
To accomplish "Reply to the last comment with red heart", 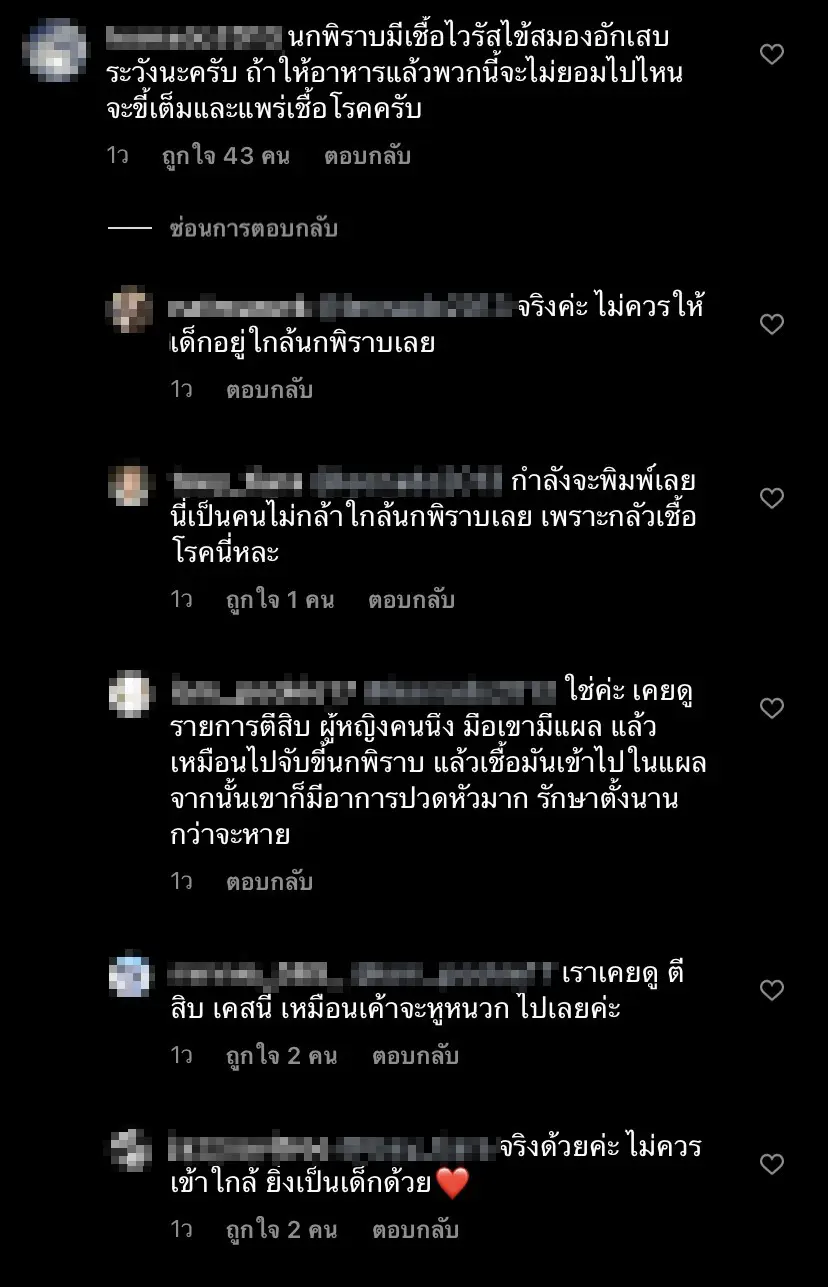I will tap(415, 1229).
